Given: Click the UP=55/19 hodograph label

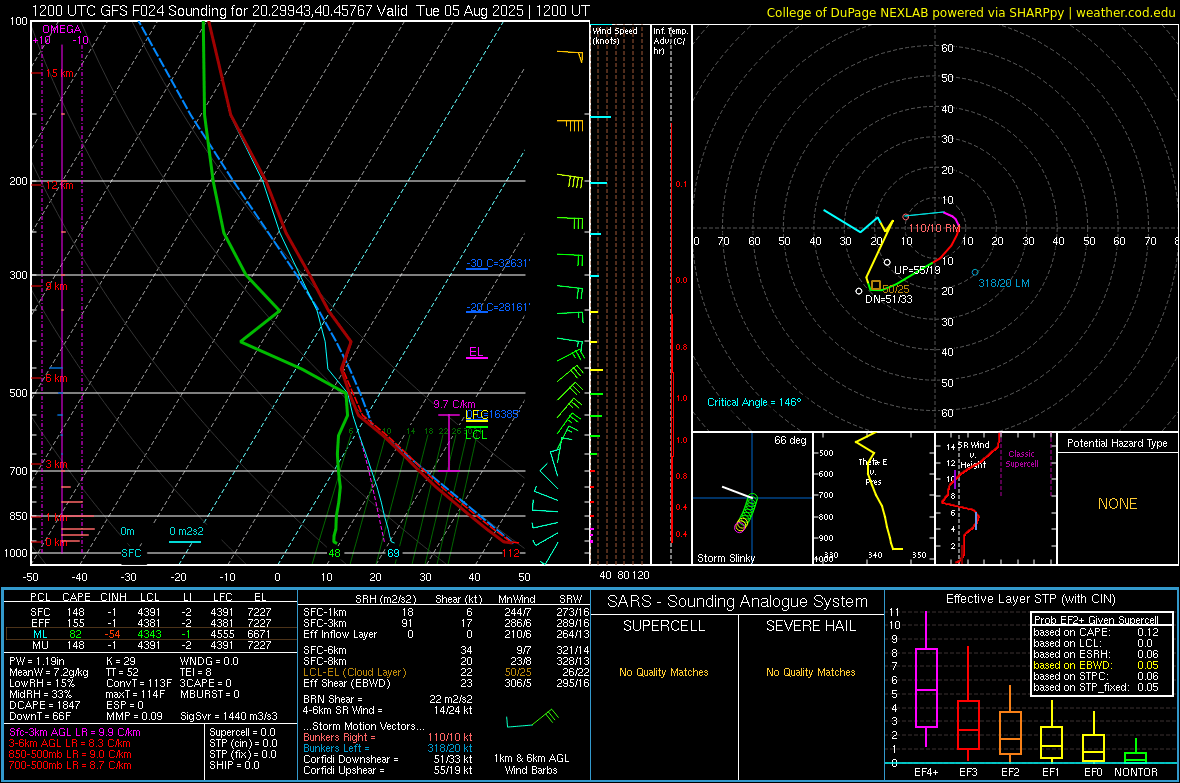Looking at the screenshot, I should [917, 270].
